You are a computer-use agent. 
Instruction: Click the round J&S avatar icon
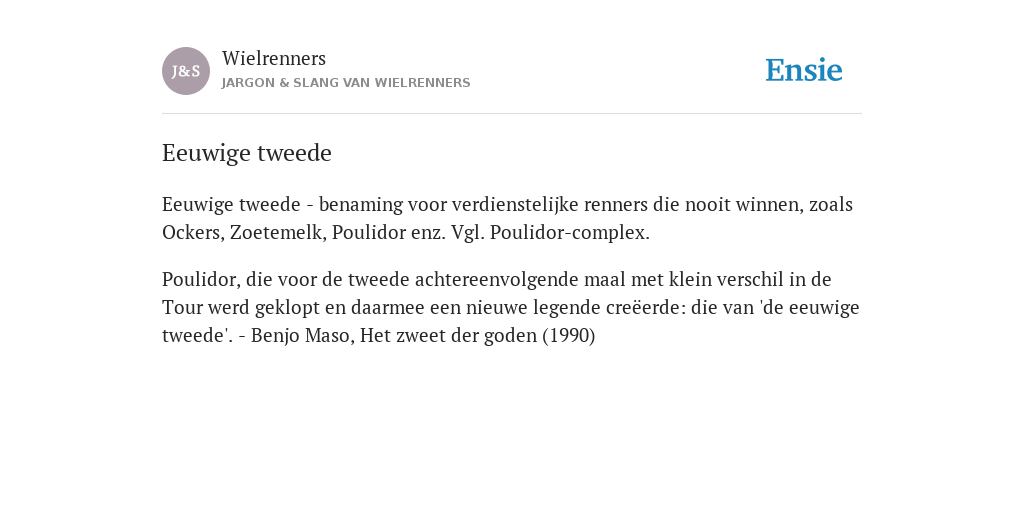(x=186, y=71)
